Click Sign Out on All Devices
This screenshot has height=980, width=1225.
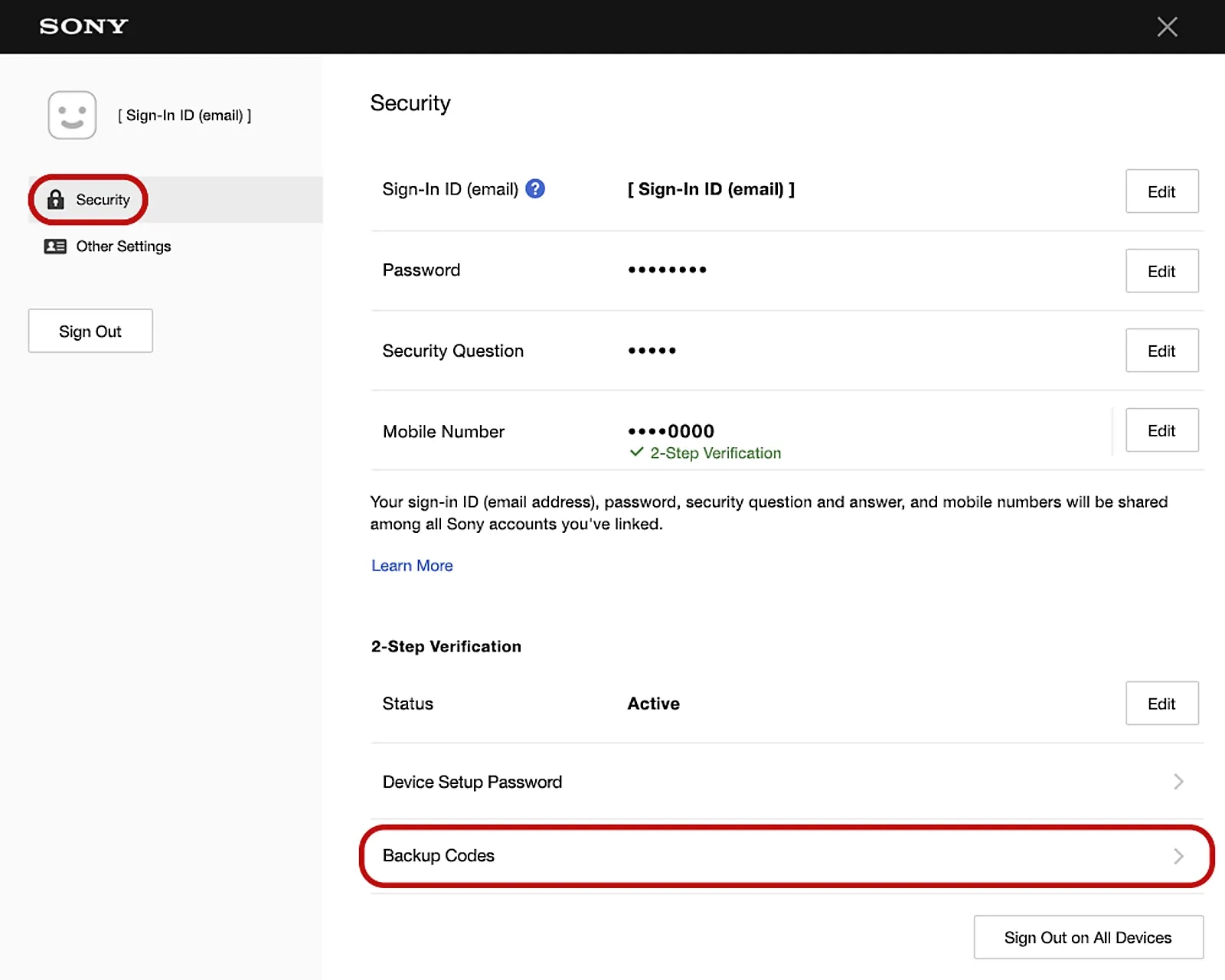pos(1087,937)
